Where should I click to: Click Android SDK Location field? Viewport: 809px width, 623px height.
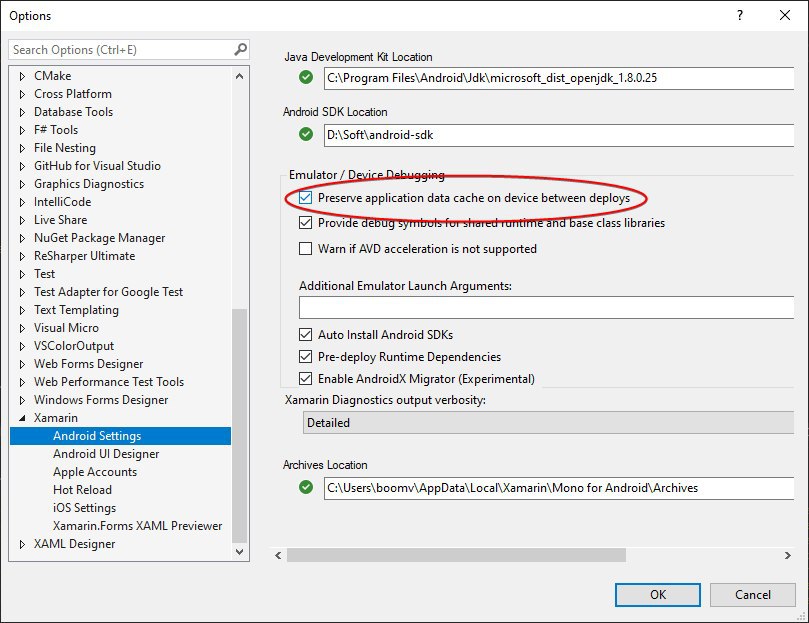[559, 135]
